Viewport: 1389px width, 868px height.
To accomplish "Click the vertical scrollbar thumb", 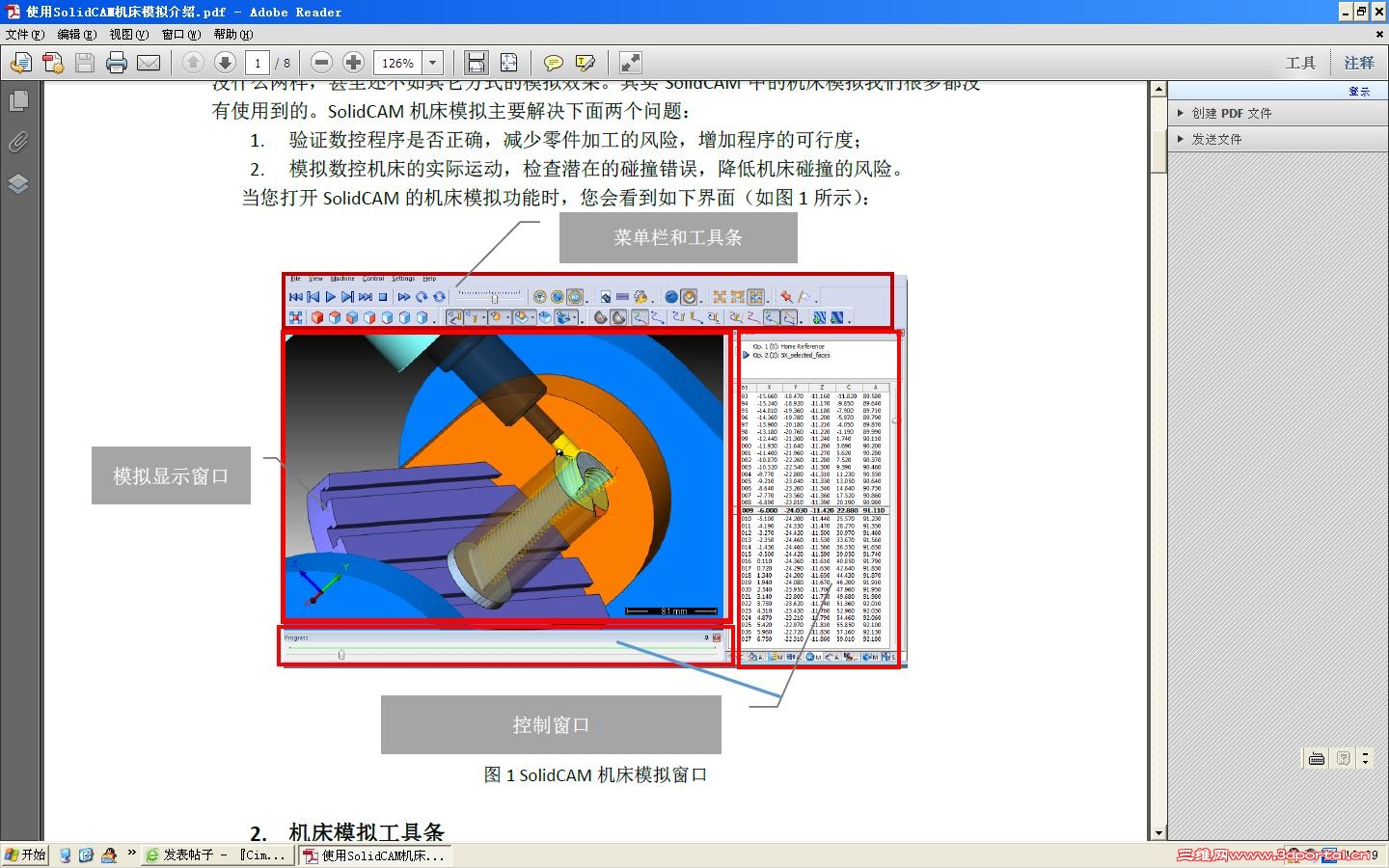I will (x=1158, y=149).
